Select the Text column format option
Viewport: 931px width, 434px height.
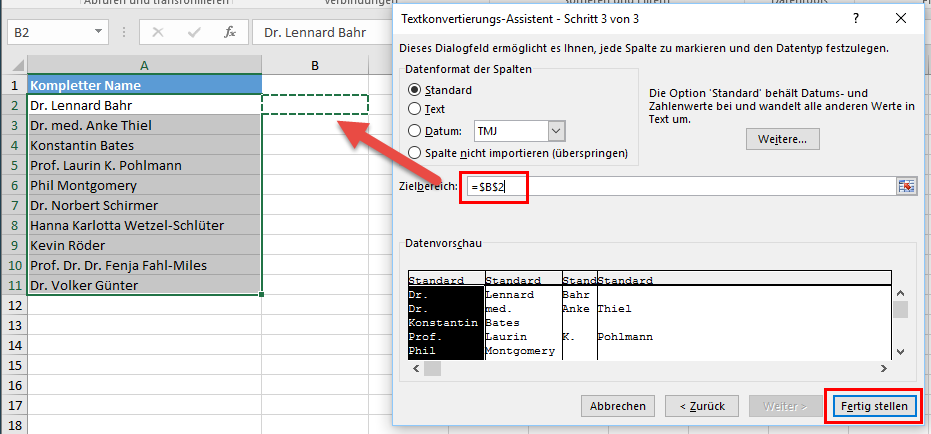(415, 109)
